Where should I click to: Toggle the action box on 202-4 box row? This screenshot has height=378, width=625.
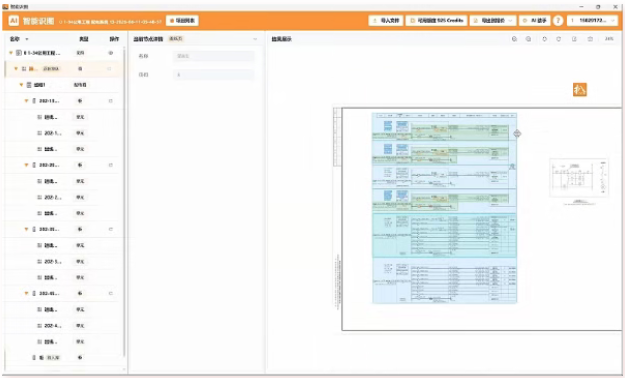(x=111, y=293)
